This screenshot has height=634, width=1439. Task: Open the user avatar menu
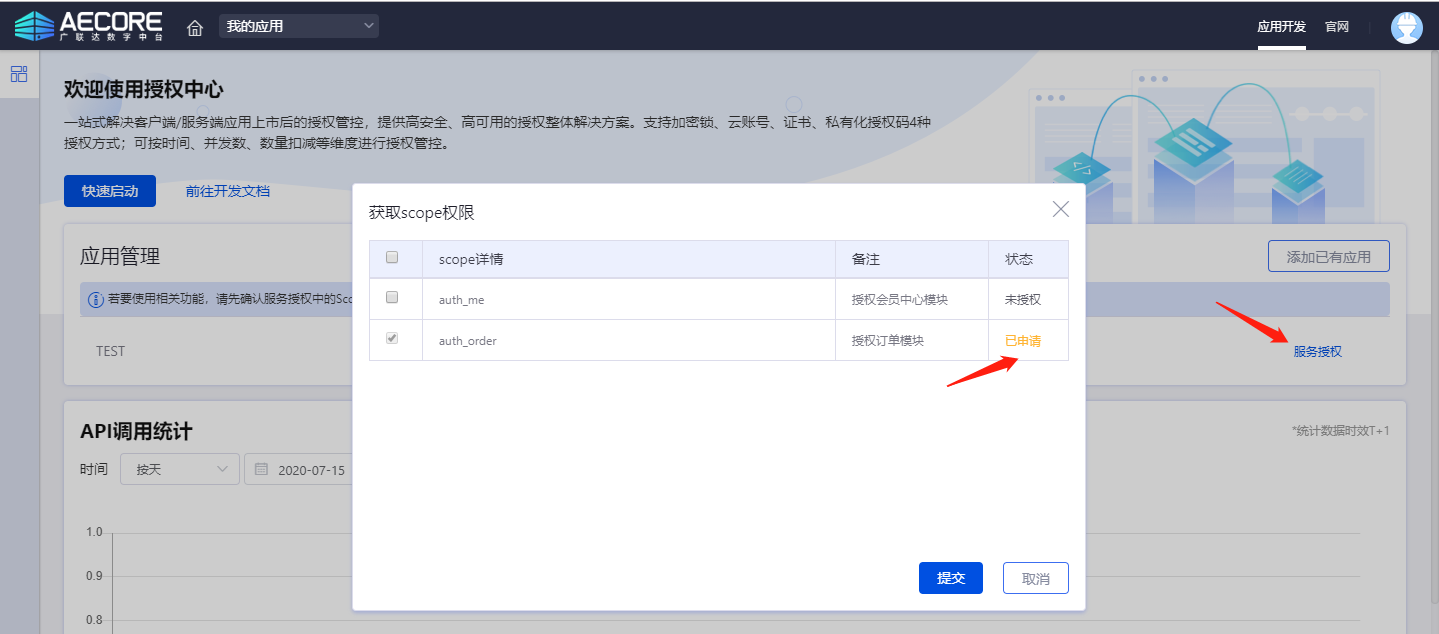(1406, 27)
